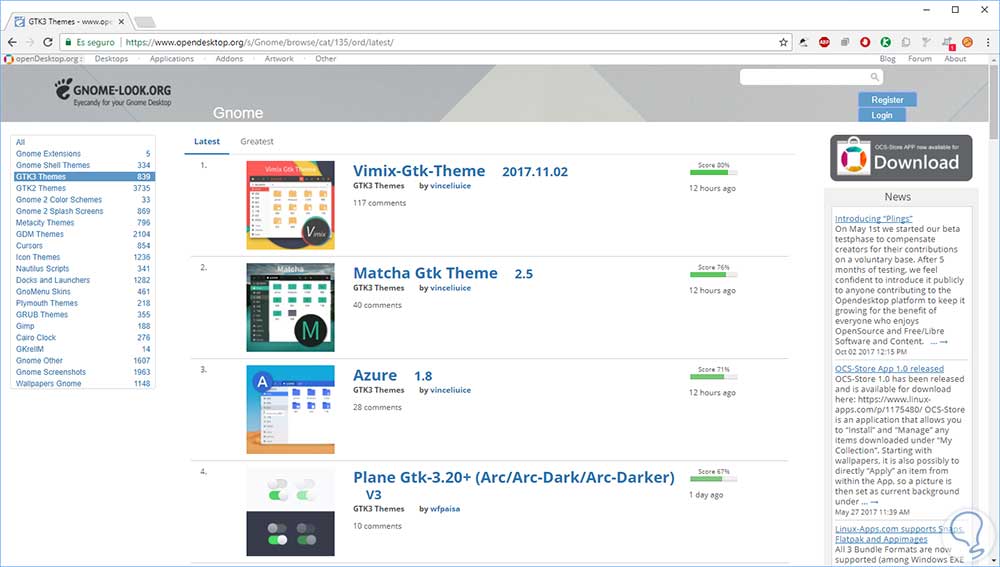Click the Matcha Score 76% bar
Viewport: 1000px width, 567px height.
pyautogui.click(x=713, y=274)
